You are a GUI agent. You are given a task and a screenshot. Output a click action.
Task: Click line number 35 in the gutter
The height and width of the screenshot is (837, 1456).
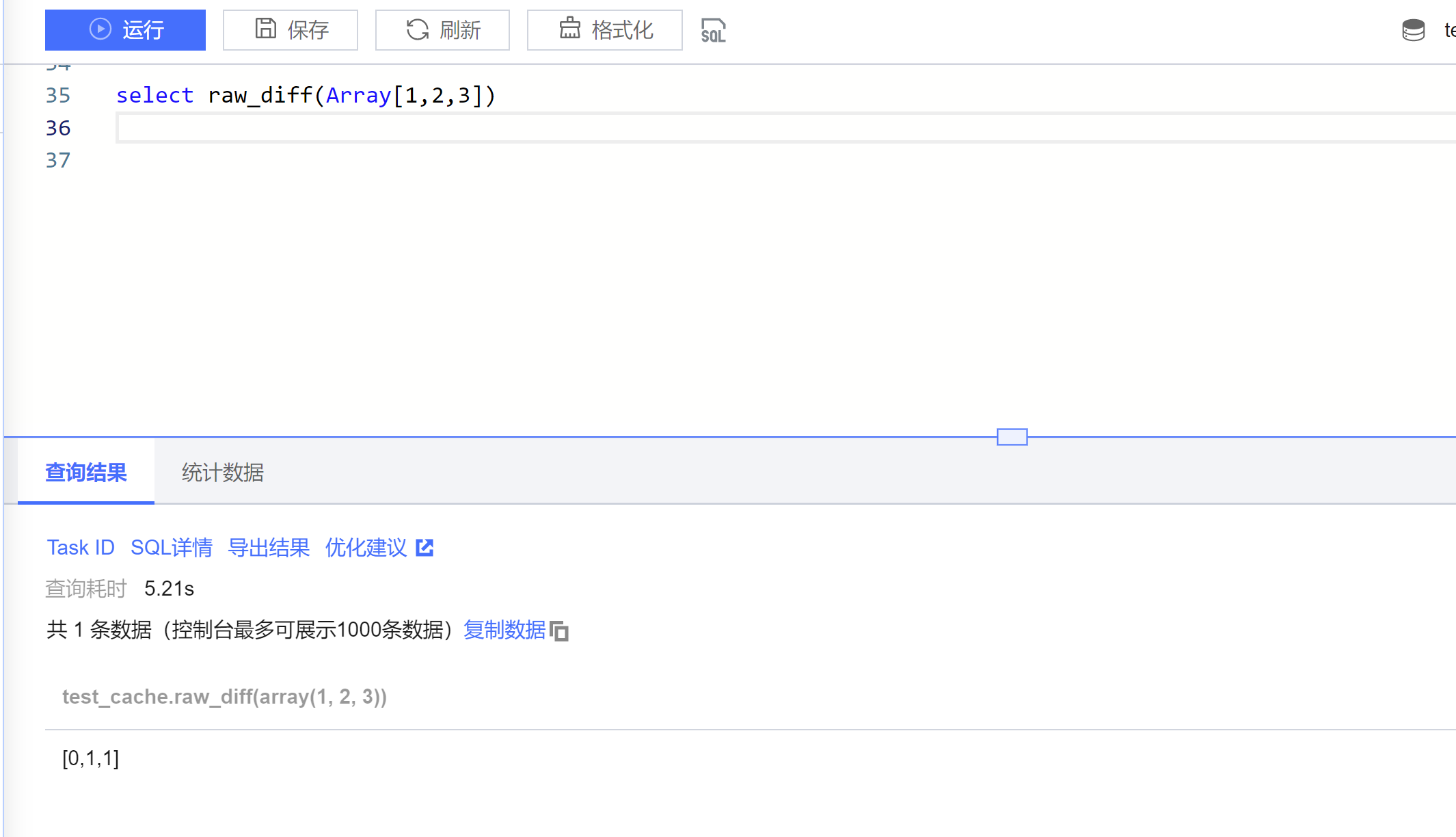pyautogui.click(x=58, y=95)
